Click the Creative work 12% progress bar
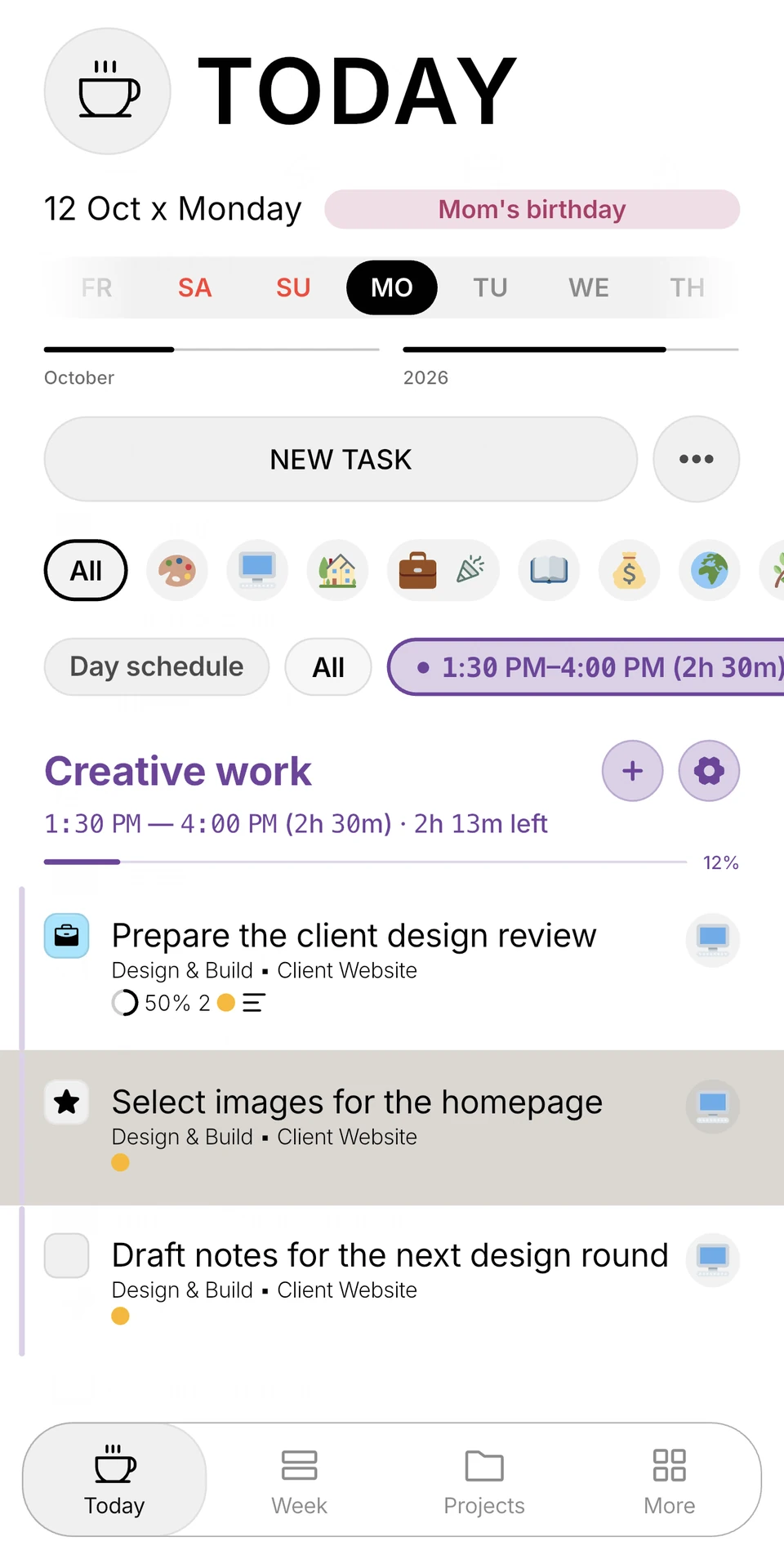The image size is (784, 1568). tap(365, 862)
